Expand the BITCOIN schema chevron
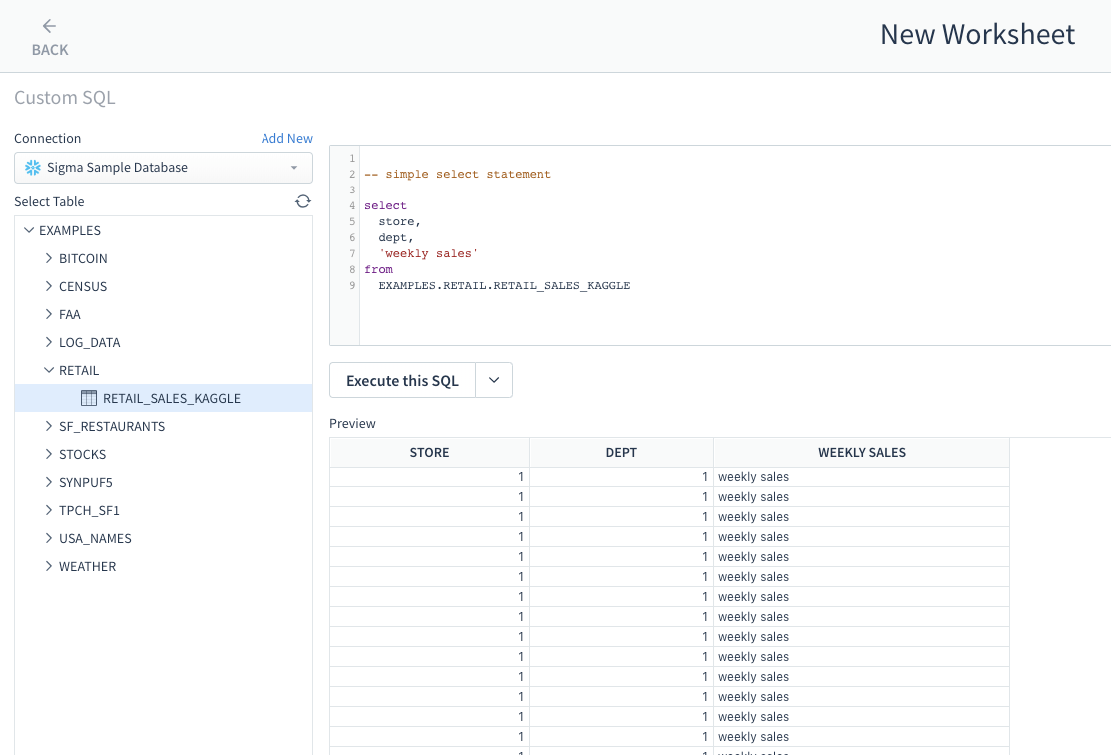 48,258
